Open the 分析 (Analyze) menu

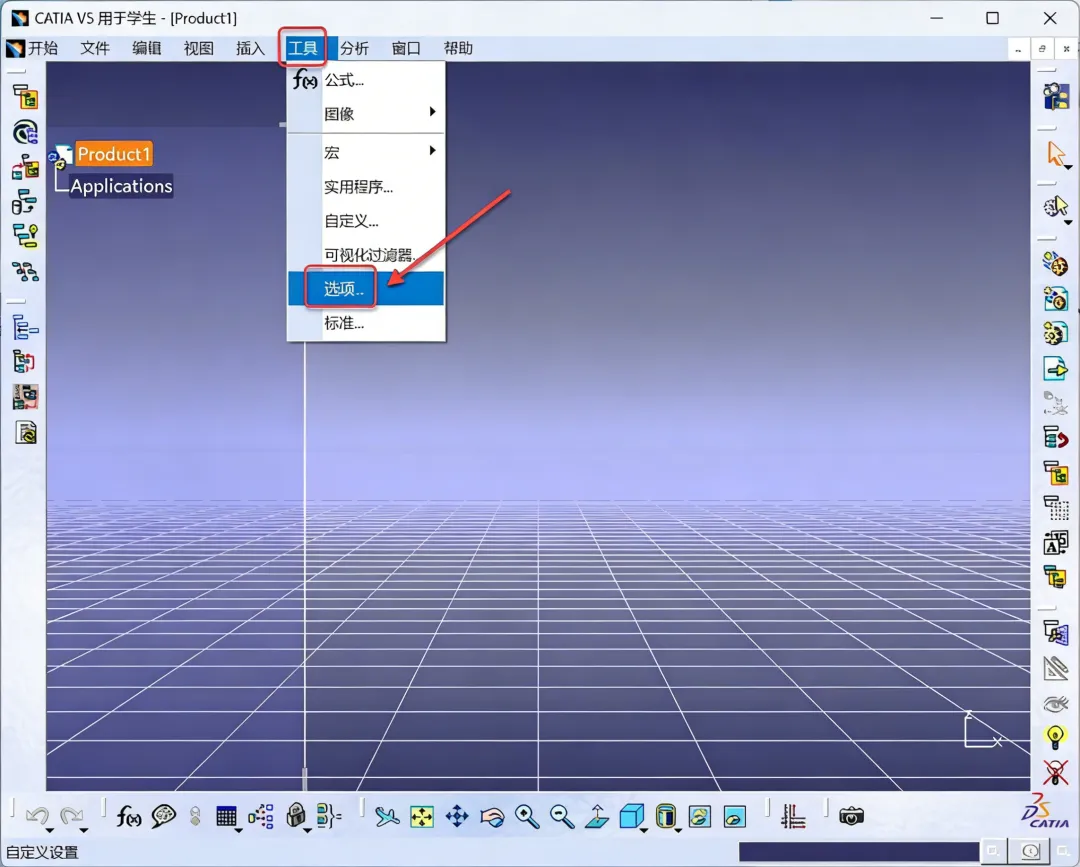(354, 48)
